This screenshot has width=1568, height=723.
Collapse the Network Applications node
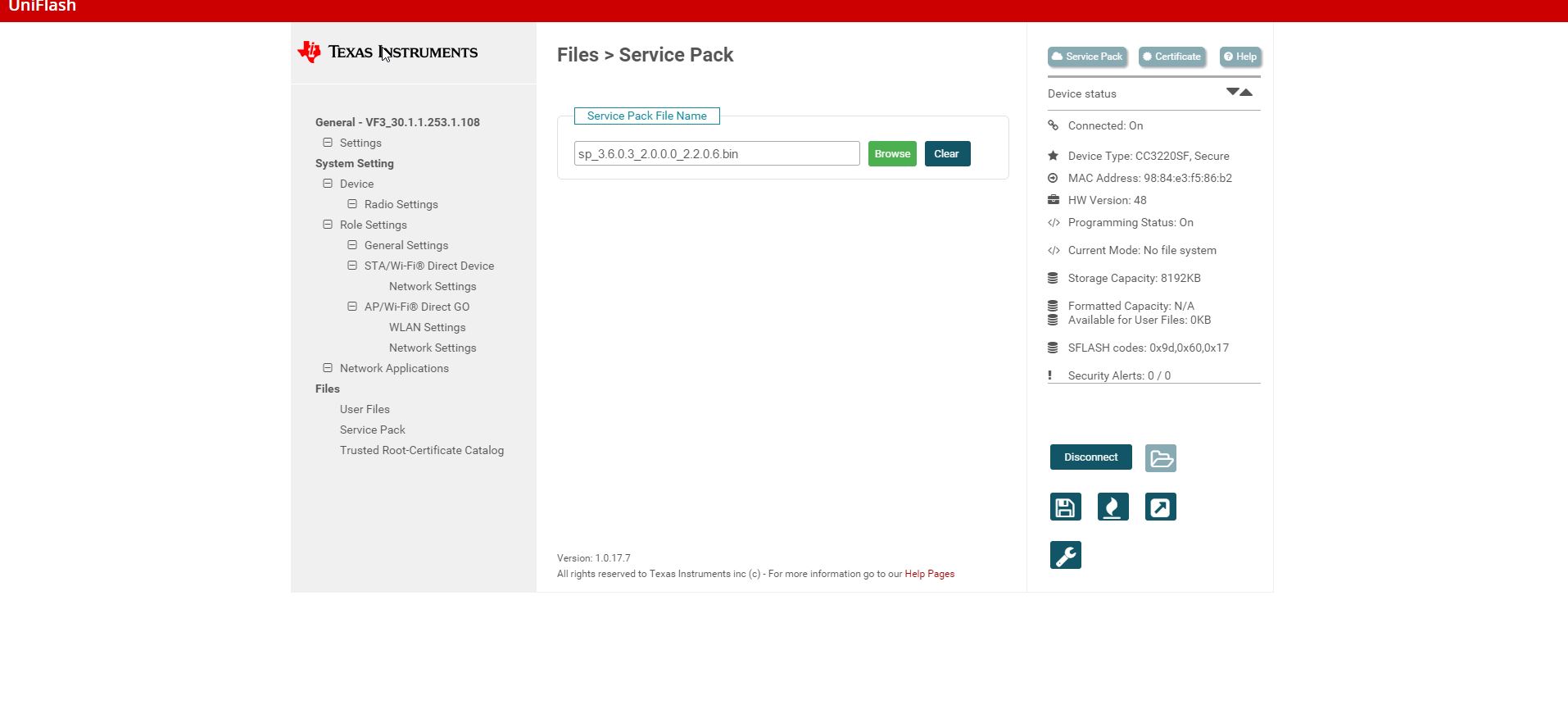click(x=328, y=368)
